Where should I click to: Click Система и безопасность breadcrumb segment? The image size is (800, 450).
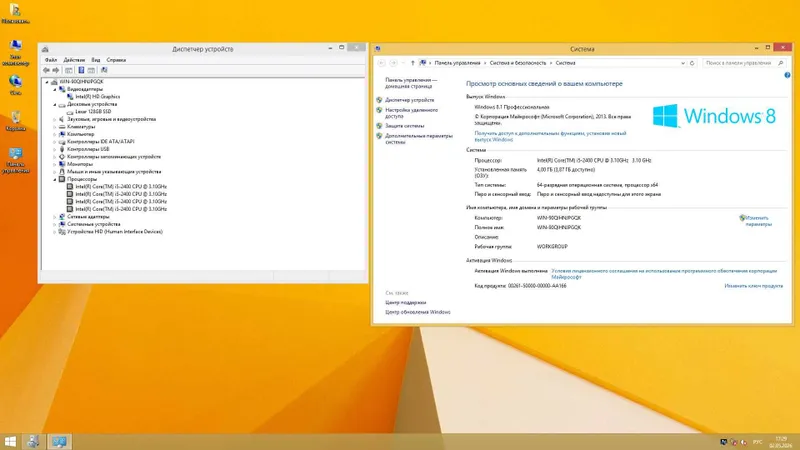coord(517,63)
